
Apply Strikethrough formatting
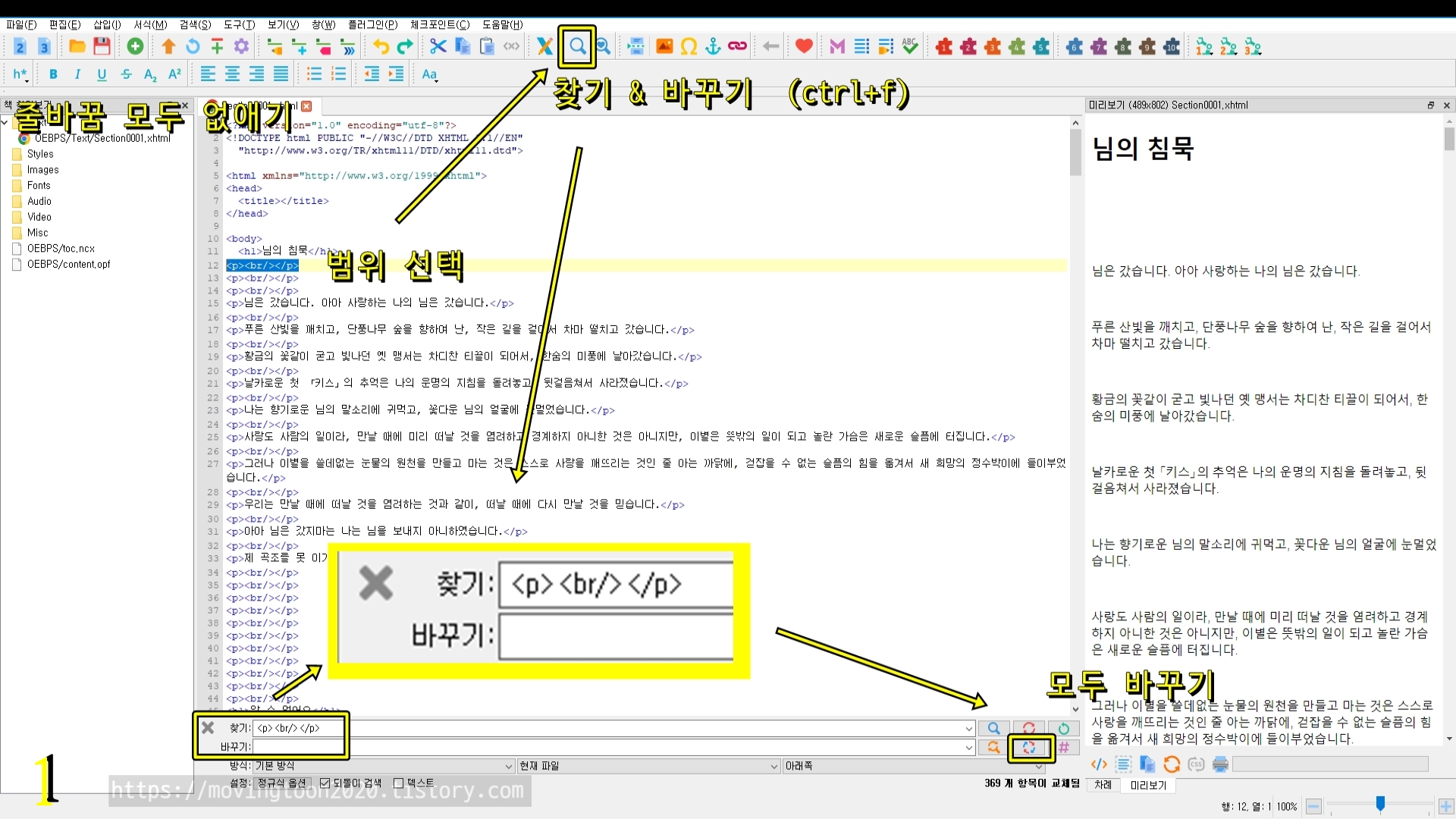coord(126,74)
